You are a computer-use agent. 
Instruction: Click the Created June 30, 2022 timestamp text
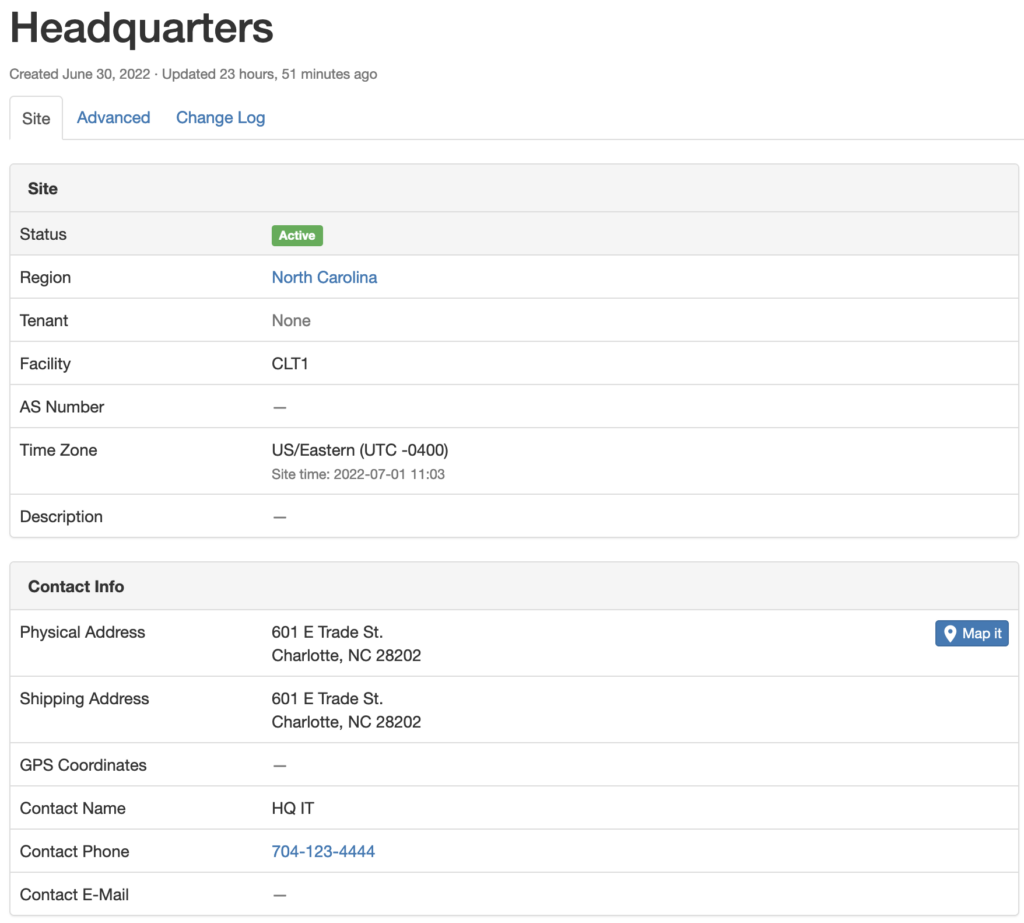(x=80, y=74)
